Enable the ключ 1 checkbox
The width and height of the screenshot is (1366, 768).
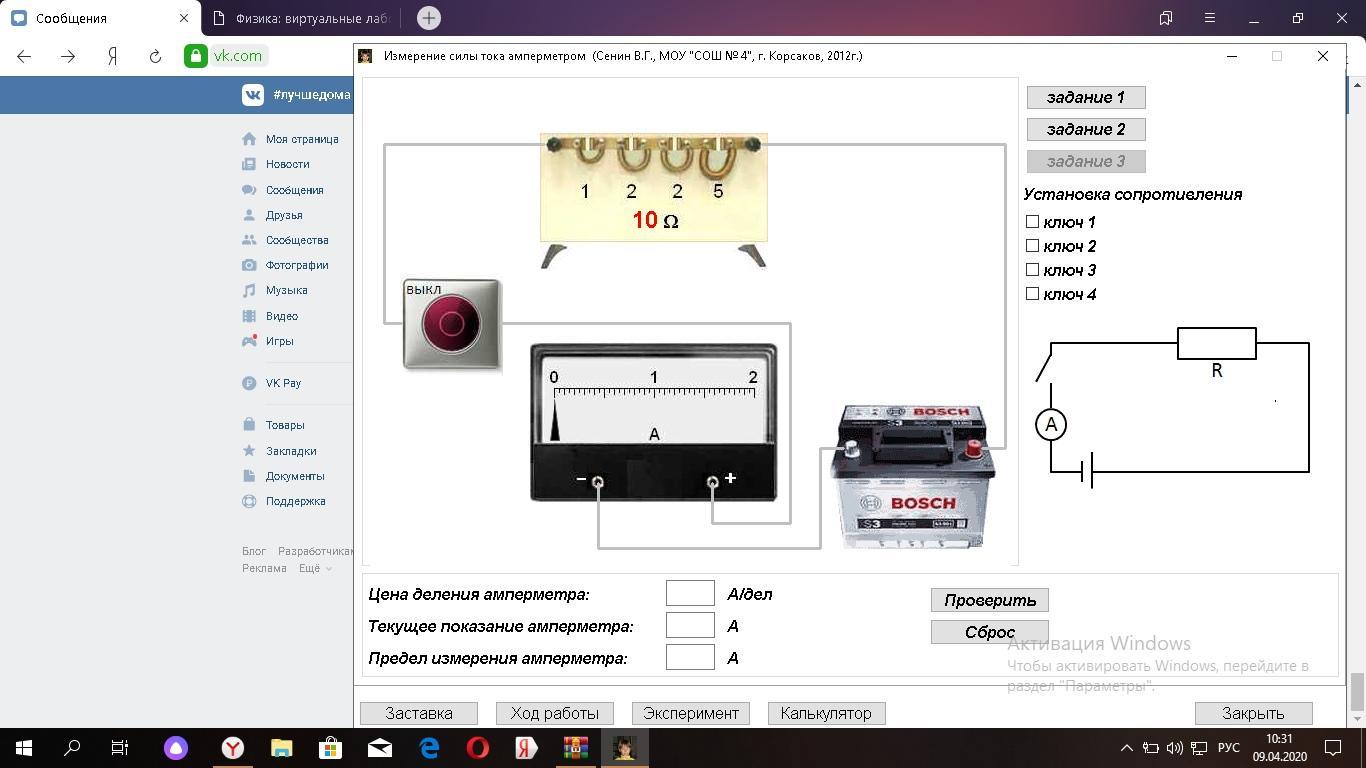pos(1033,222)
